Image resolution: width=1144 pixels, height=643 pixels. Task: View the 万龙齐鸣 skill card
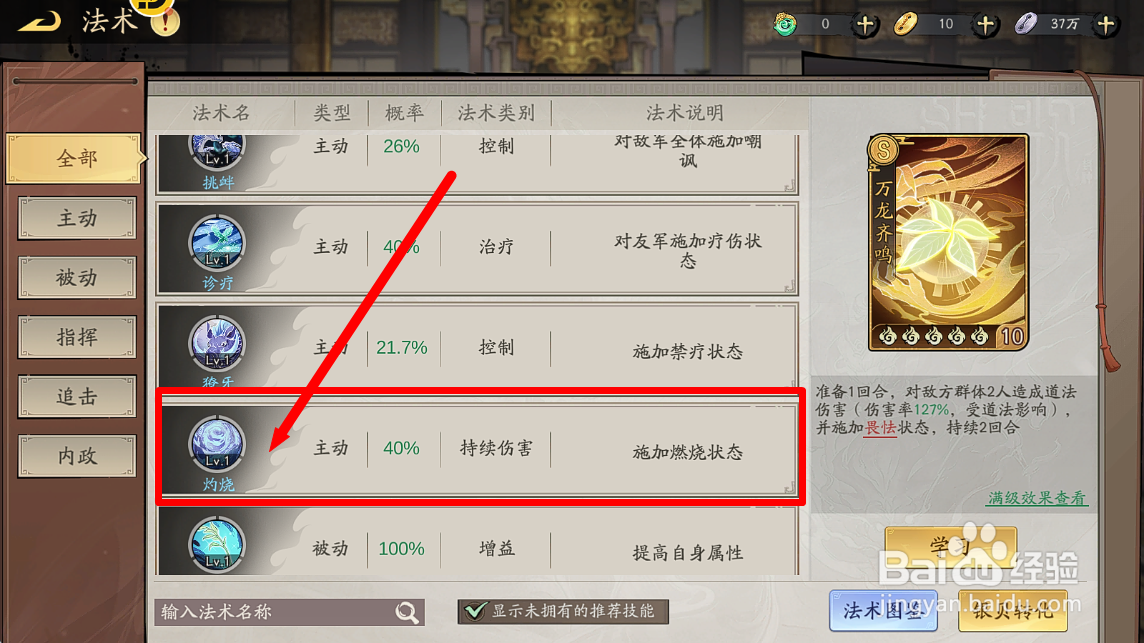[x=948, y=242]
